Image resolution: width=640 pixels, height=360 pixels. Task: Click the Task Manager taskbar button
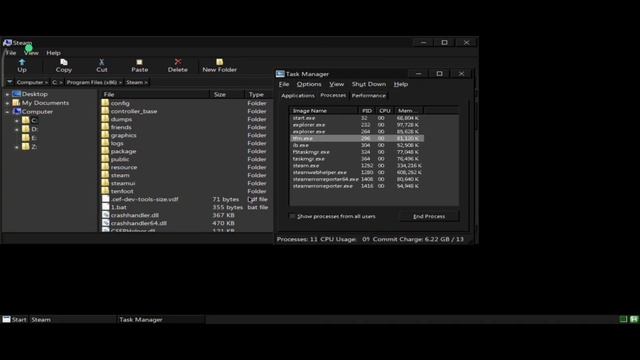(x=161, y=319)
